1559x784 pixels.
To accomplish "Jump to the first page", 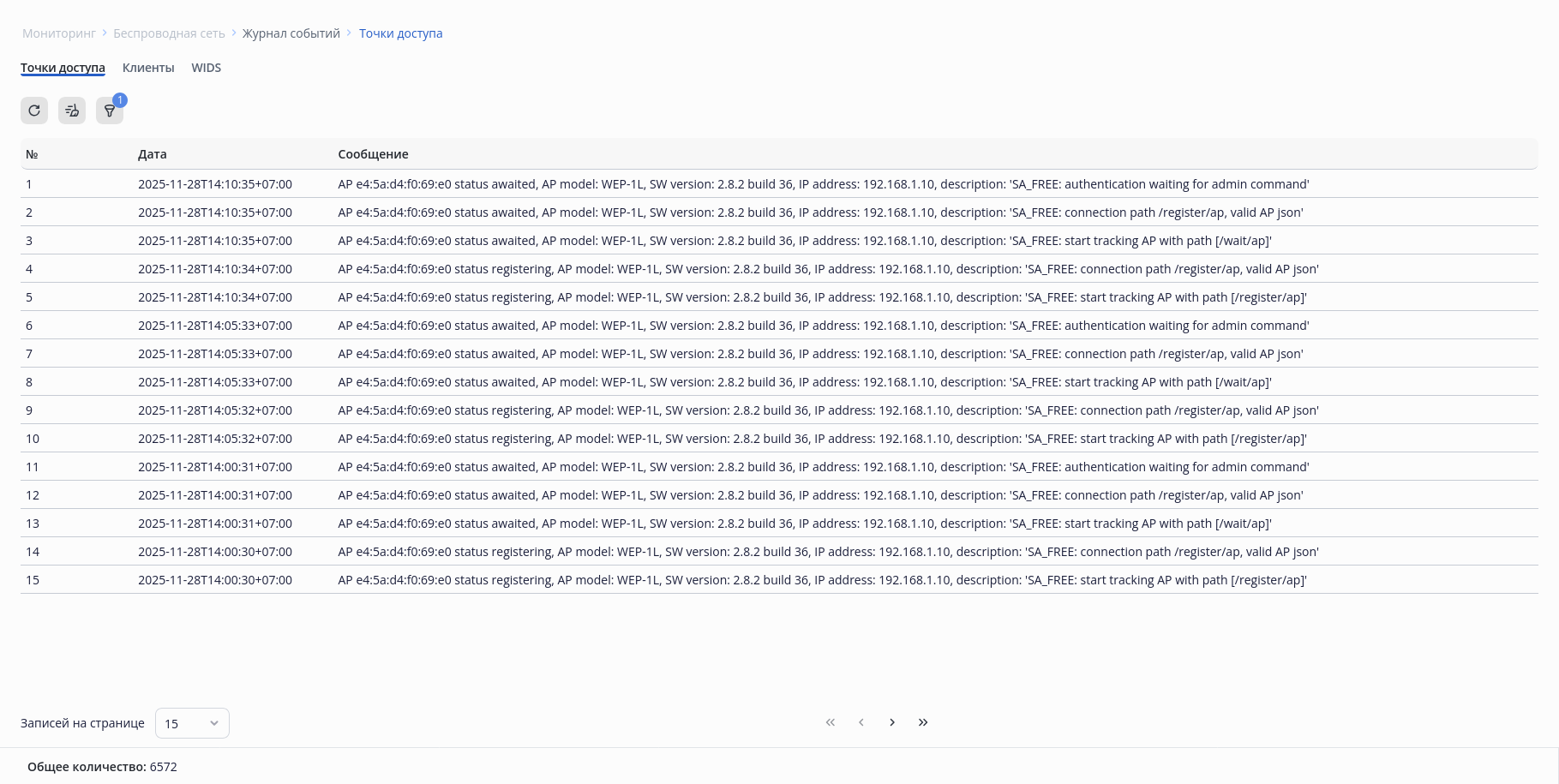I will pyautogui.click(x=830, y=722).
